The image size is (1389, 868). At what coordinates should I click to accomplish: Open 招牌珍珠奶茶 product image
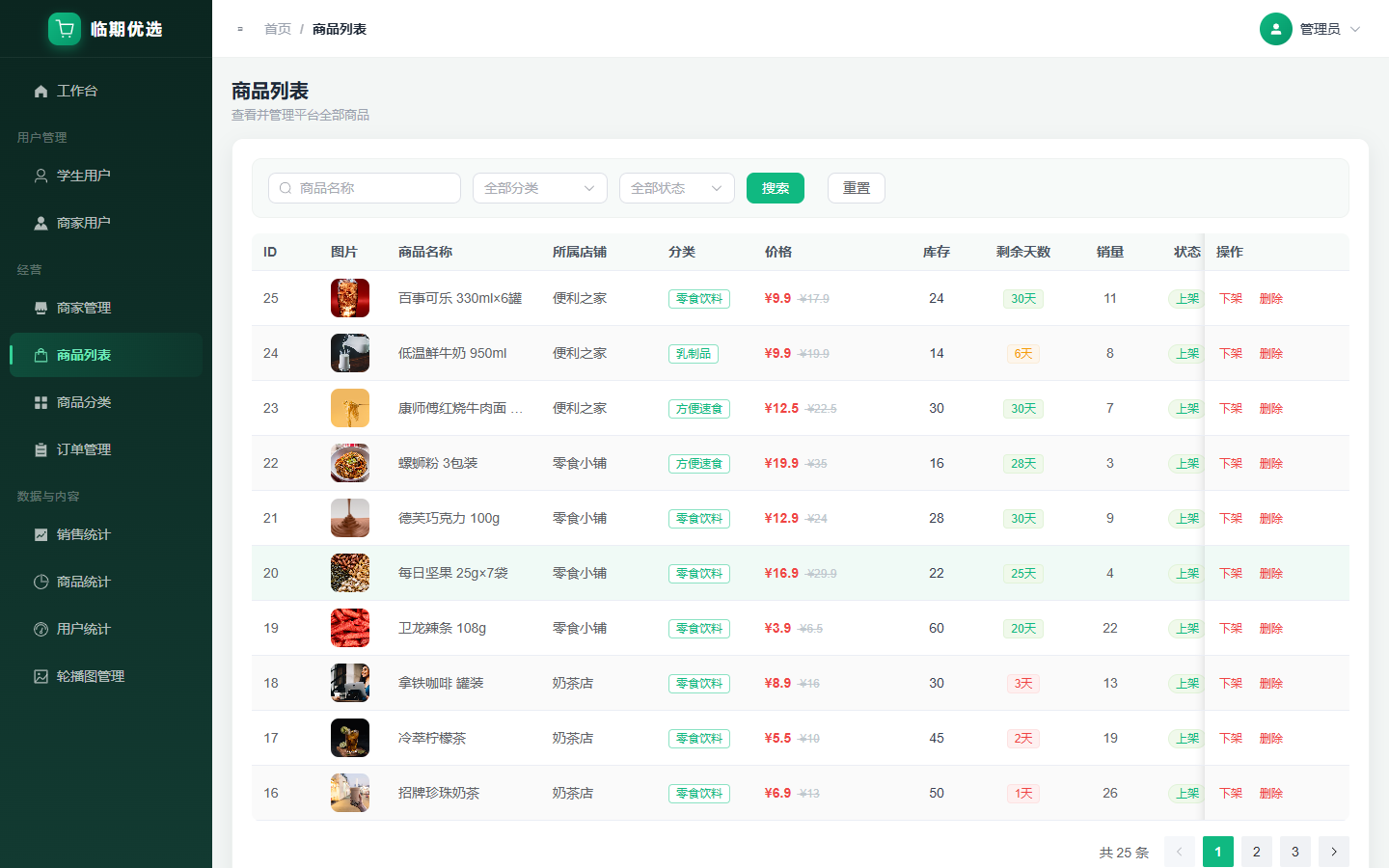(350, 793)
